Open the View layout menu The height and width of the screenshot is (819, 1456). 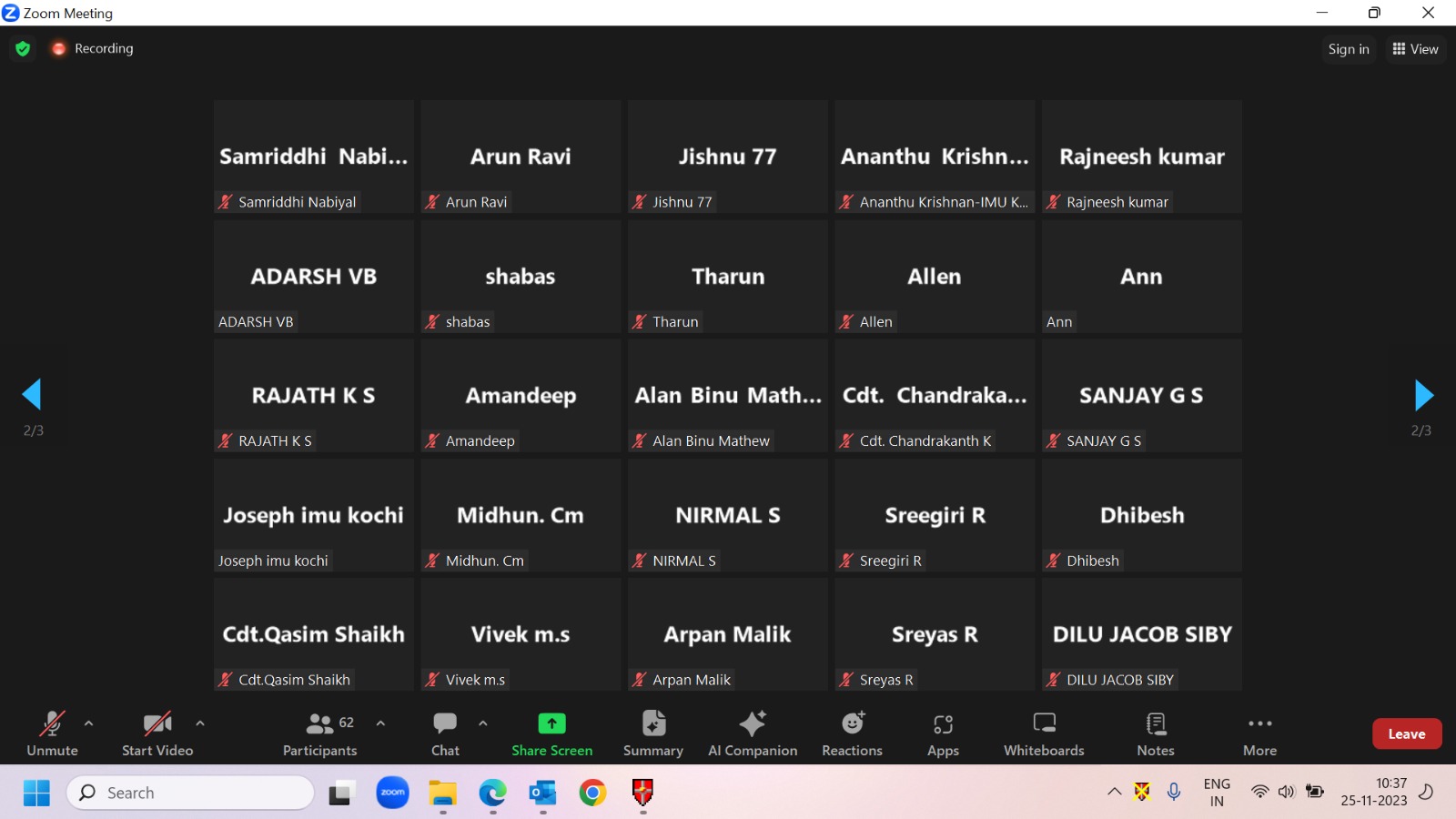click(x=1415, y=49)
